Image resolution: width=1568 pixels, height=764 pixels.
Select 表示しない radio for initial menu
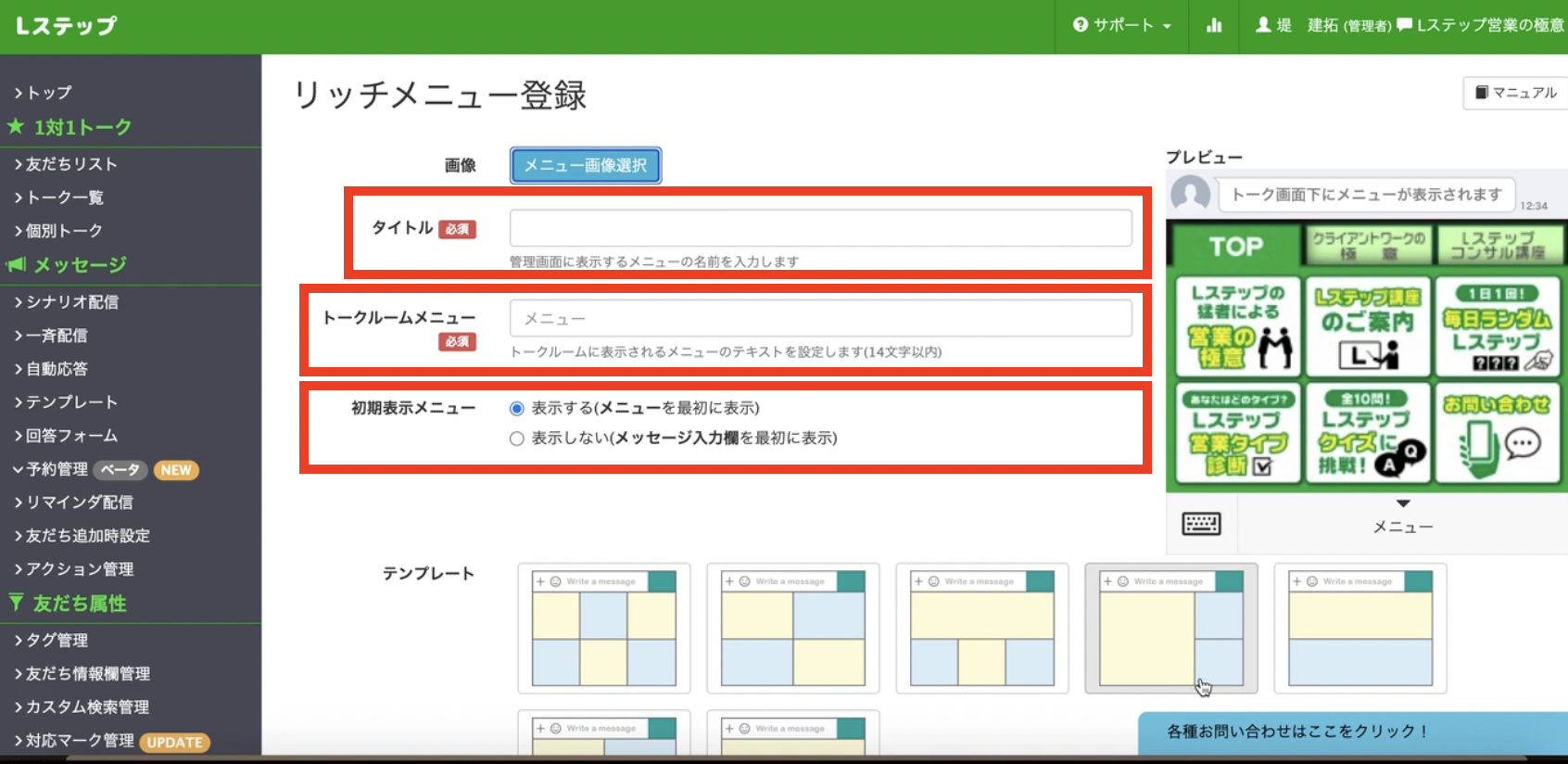517,439
